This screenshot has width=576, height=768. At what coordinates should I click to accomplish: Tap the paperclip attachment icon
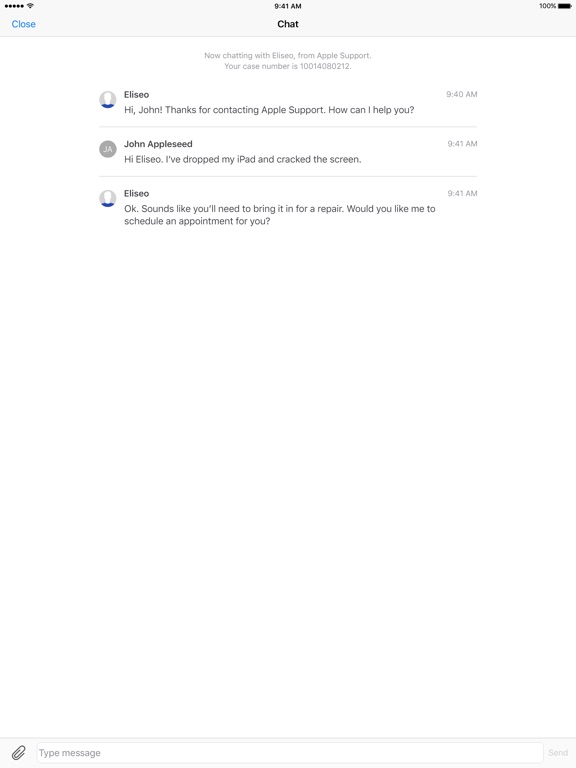19,752
